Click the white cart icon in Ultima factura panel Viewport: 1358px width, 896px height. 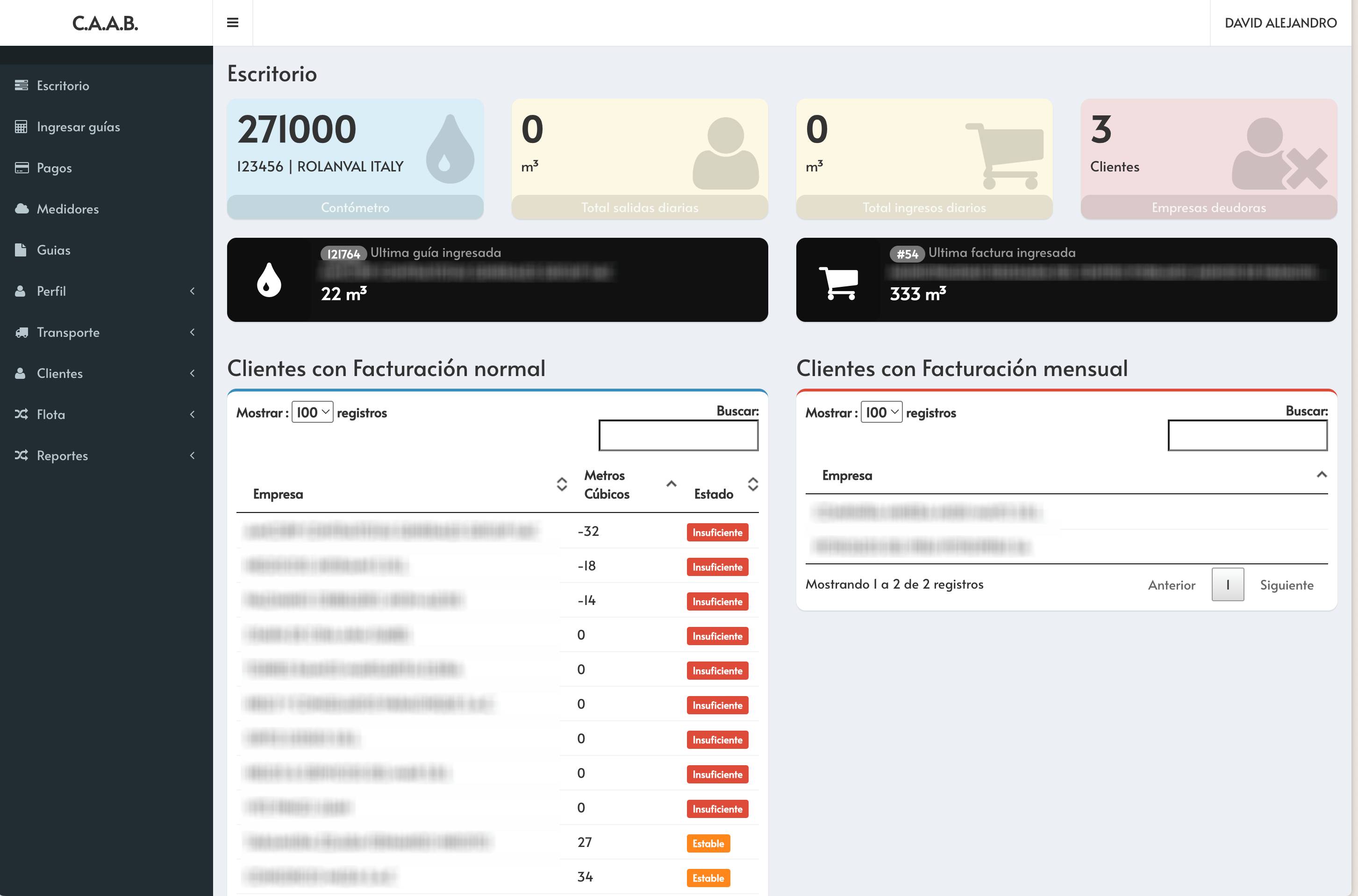click(838, 283)
